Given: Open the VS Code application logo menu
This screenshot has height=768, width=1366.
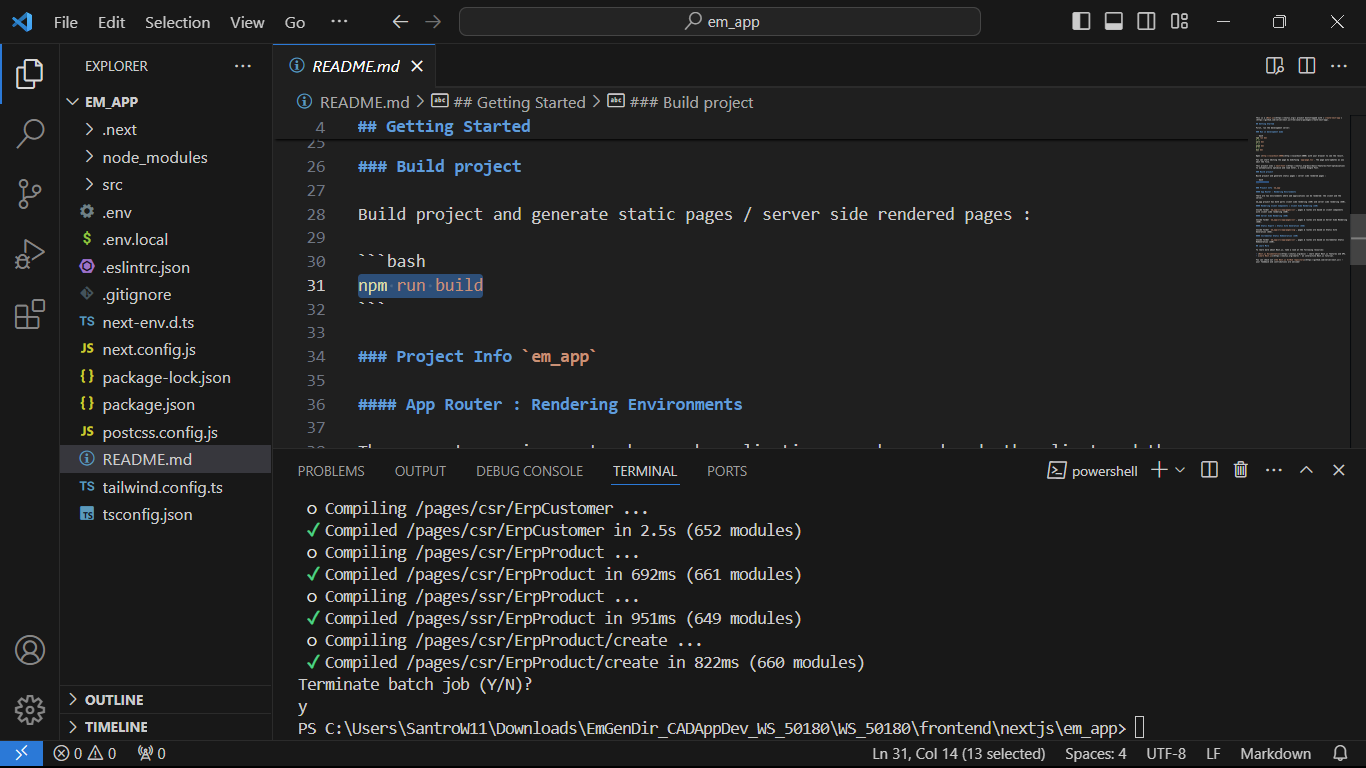Looking at the screenshot, I should [x=22, y=21].
